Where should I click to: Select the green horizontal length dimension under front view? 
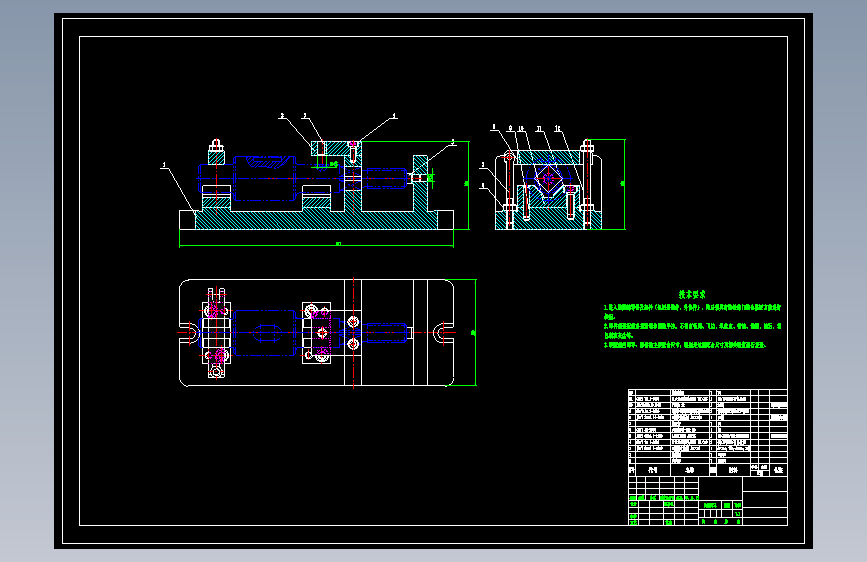click(316, 244)
